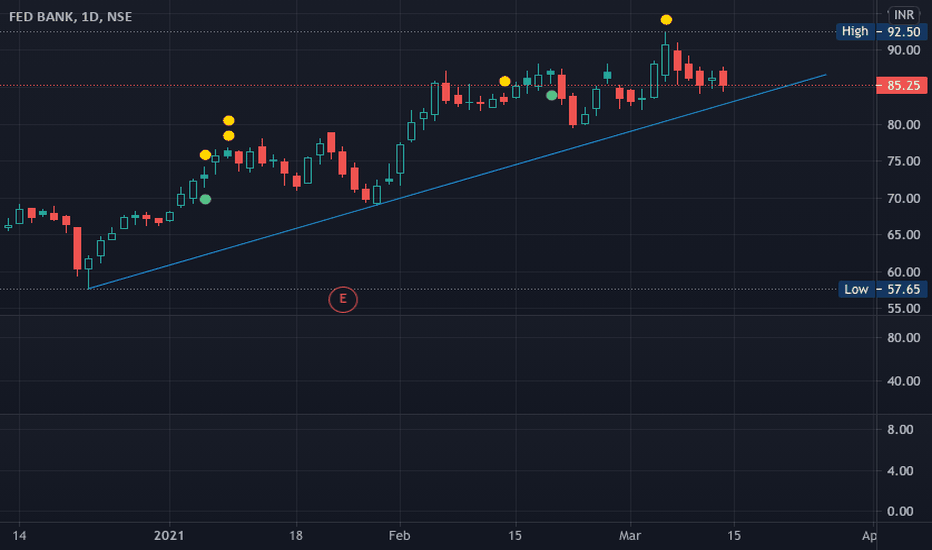This screenshot has height=550, width=932.
Task: Click the 60.00 price axis label
Action: (903, 272)
